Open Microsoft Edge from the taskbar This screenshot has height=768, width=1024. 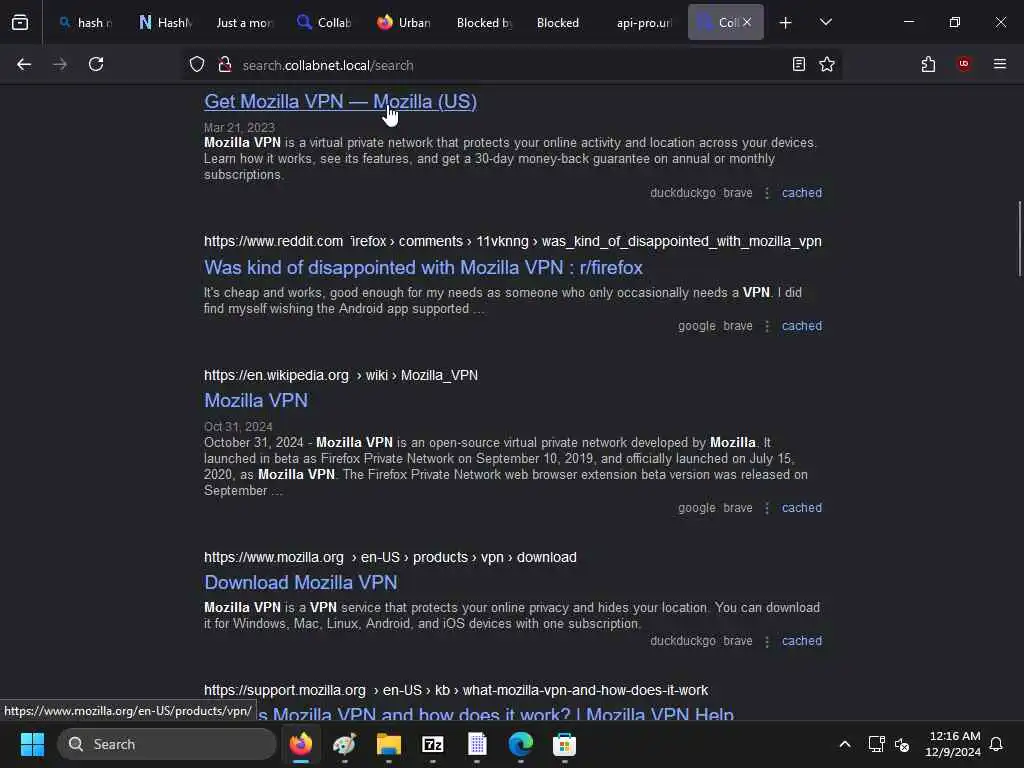tap(520, 744)
